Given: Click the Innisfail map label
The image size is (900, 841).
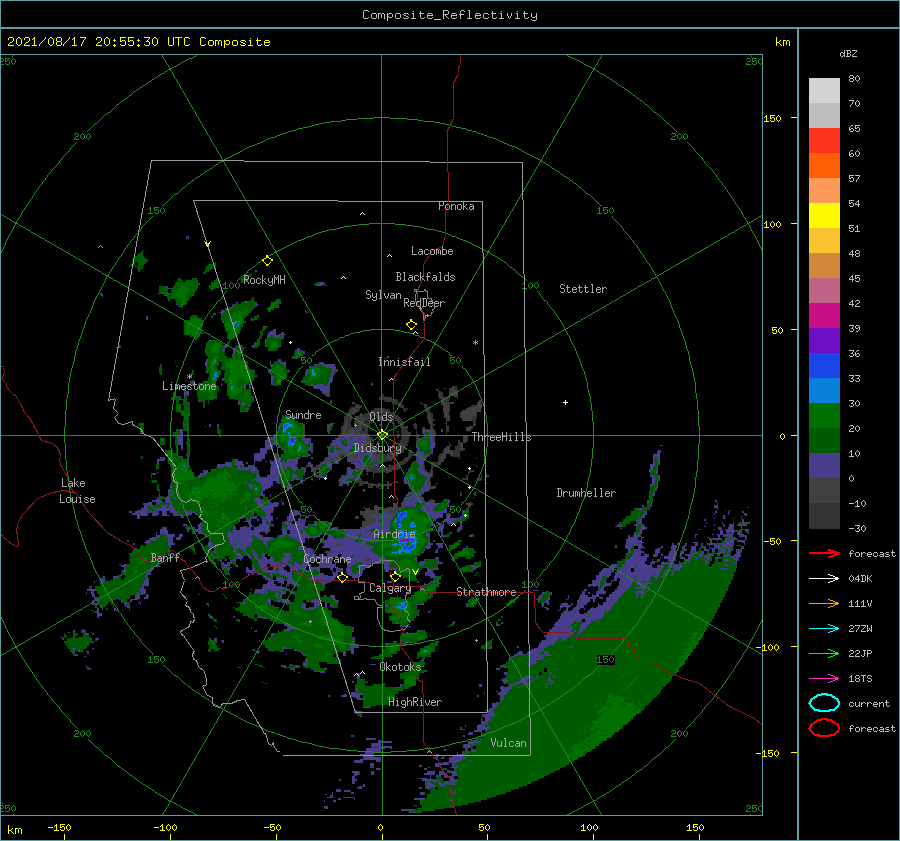Looking at the screenshot, I should (404, 362).
